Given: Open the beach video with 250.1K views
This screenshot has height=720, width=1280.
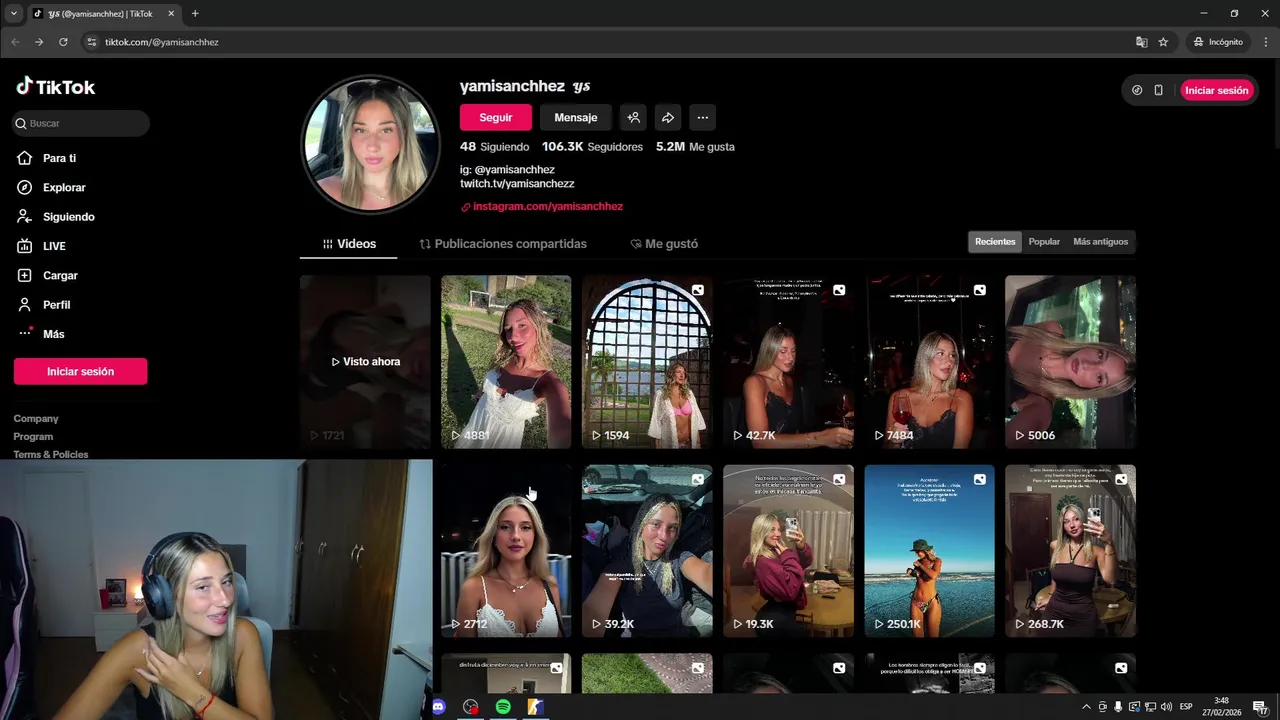Looking at the screenshot, I should tap(929, 551).
